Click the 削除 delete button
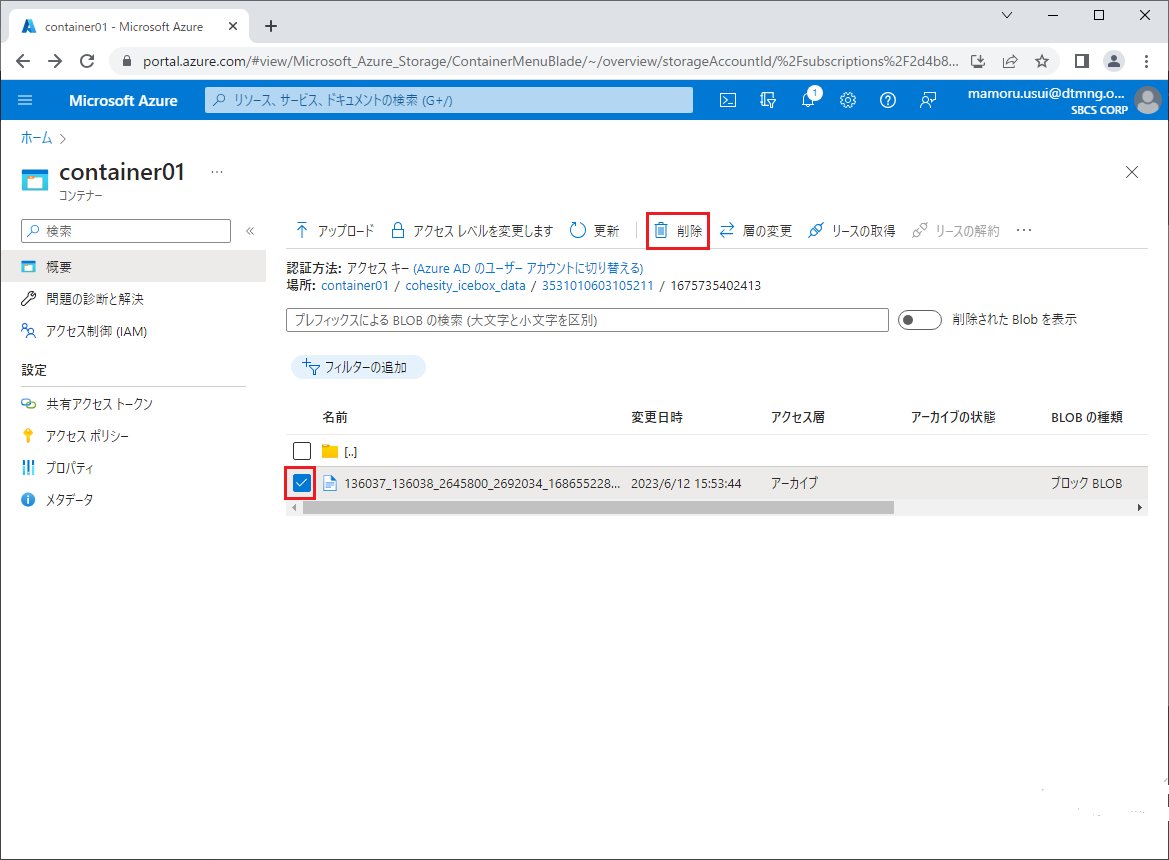1169x860 pixels. tap(678, 231)
